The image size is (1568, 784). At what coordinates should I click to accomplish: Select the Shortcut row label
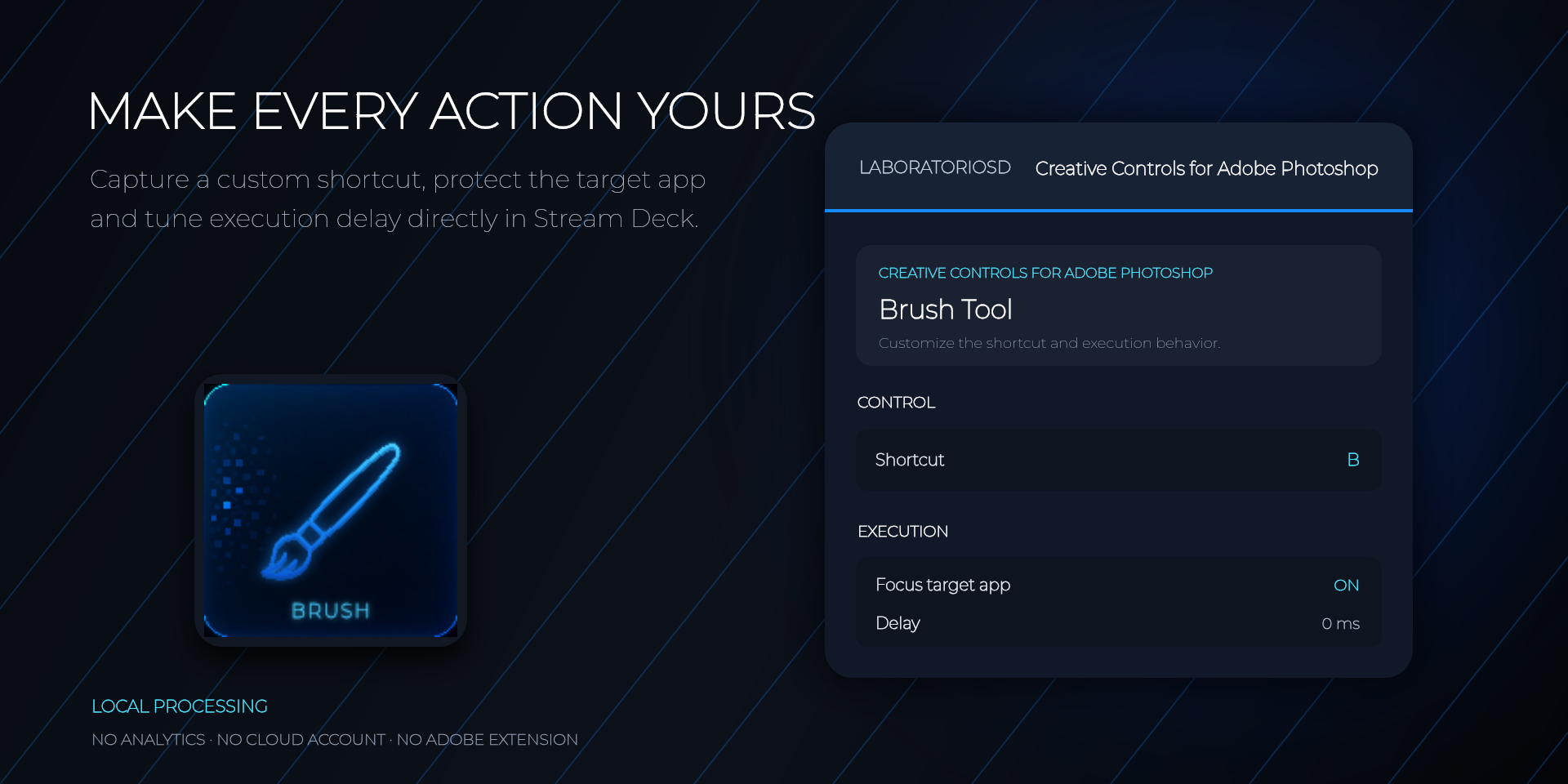pos(910,460)
